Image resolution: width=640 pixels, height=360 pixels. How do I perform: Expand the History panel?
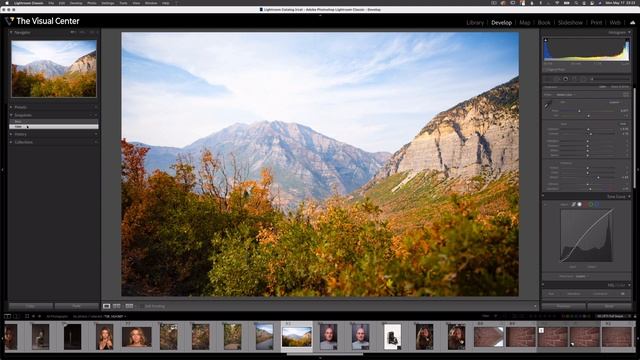point(11,134)
